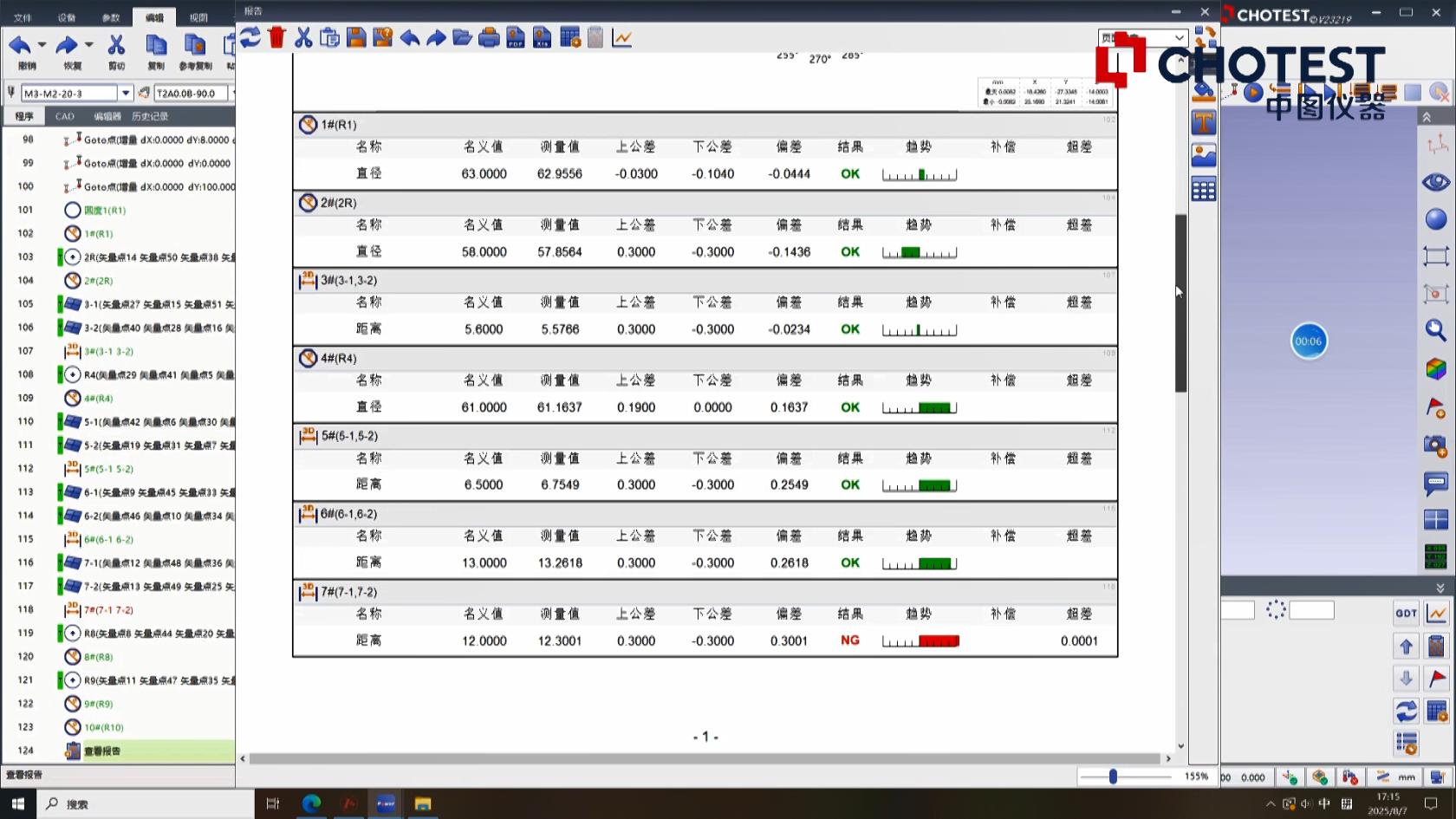Click the screenshot camera icon
This screenshot has width=1456, height=819.
click(x=1436, y=445)
